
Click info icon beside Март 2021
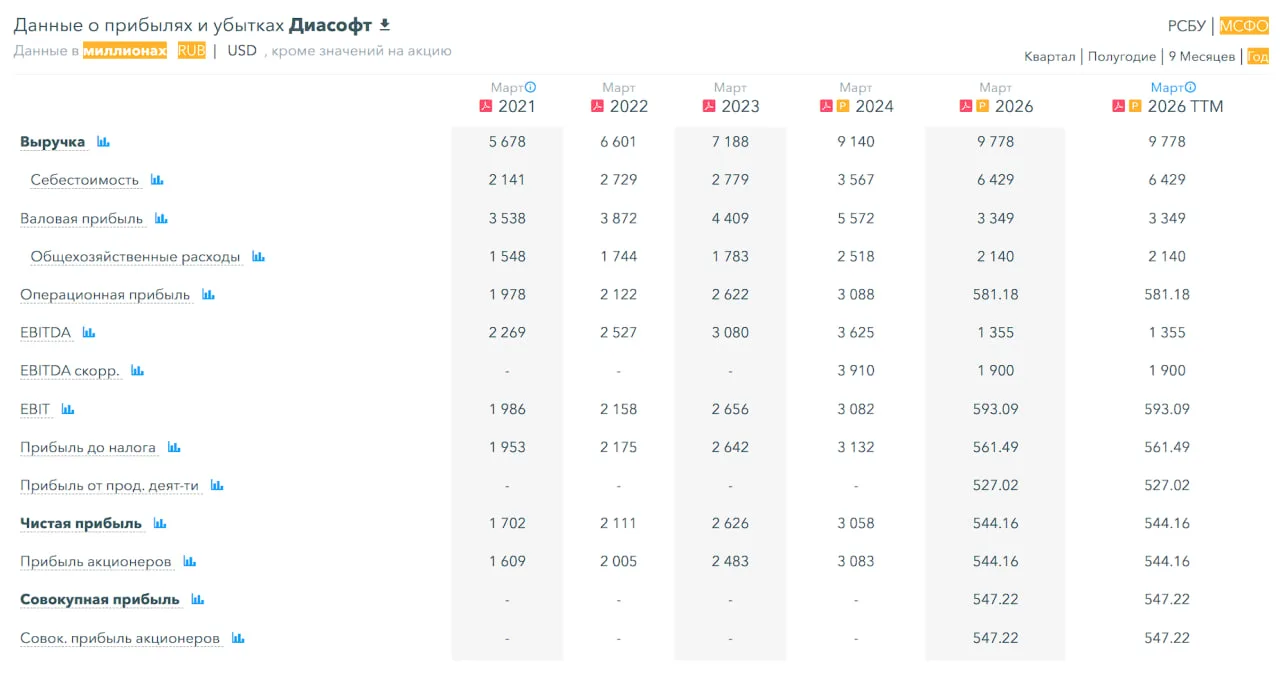[x=531, y=87]
